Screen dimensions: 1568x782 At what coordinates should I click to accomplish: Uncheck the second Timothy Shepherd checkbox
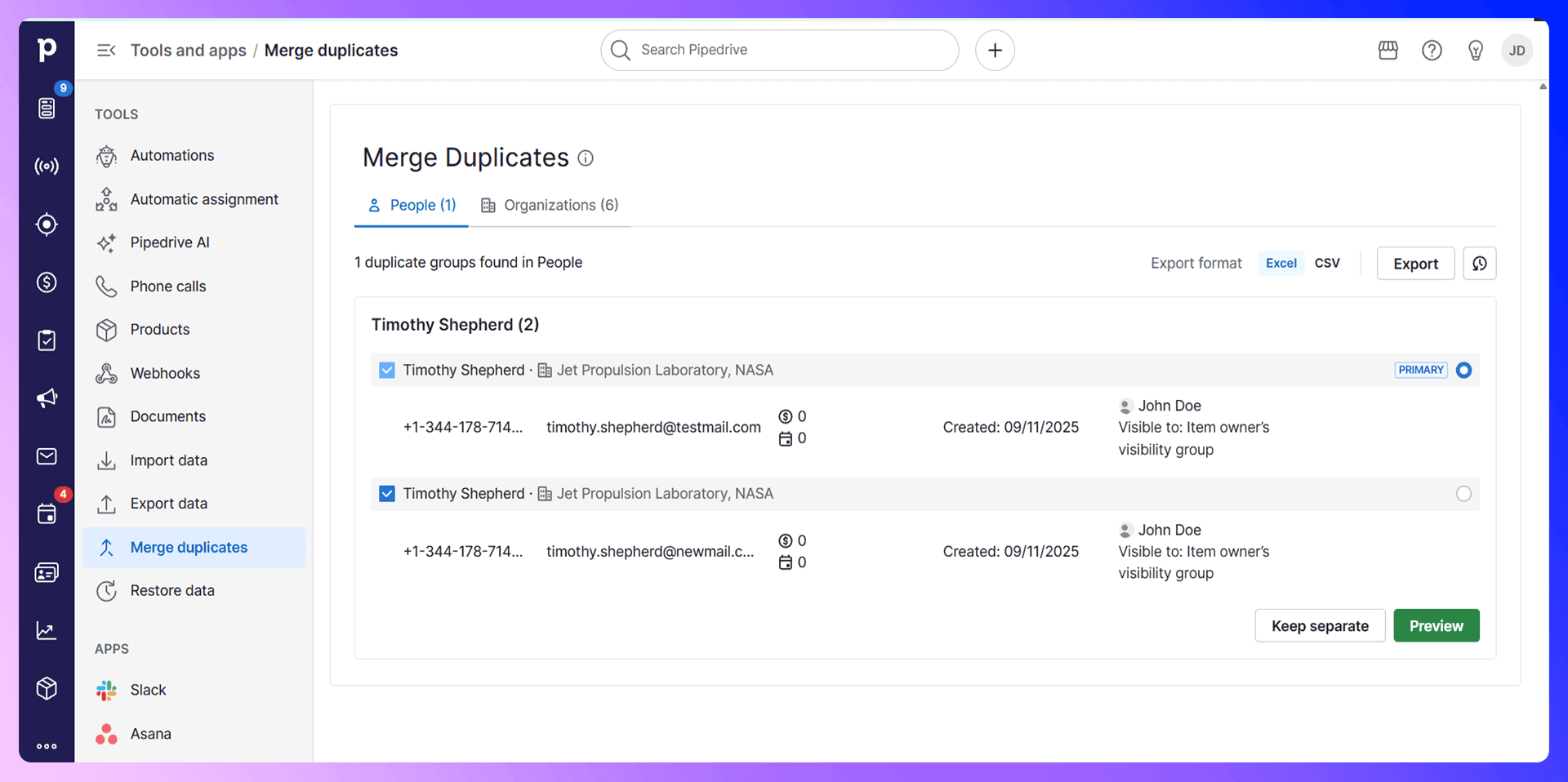click(387, 494)
